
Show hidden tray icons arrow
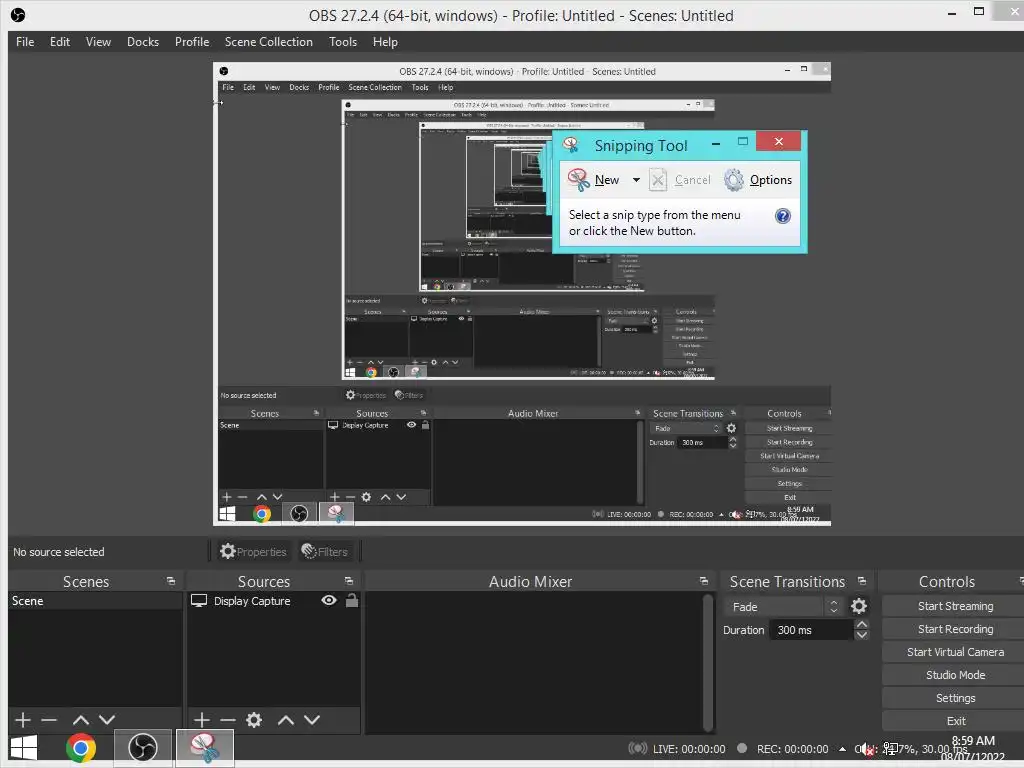click(842, 749)
